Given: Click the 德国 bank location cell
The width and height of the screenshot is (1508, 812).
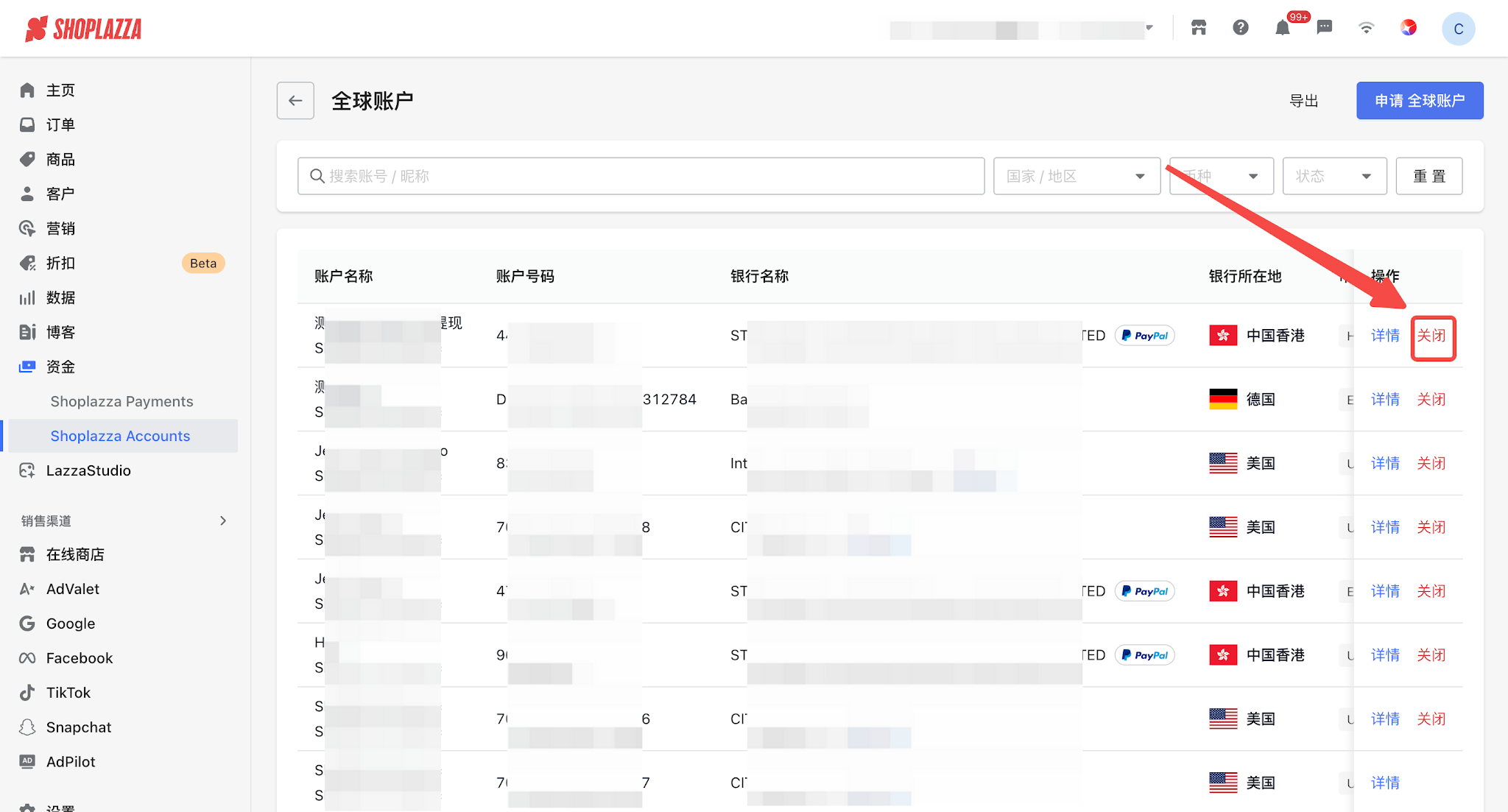Looking at the screenshot, I should pos(1242,400).
